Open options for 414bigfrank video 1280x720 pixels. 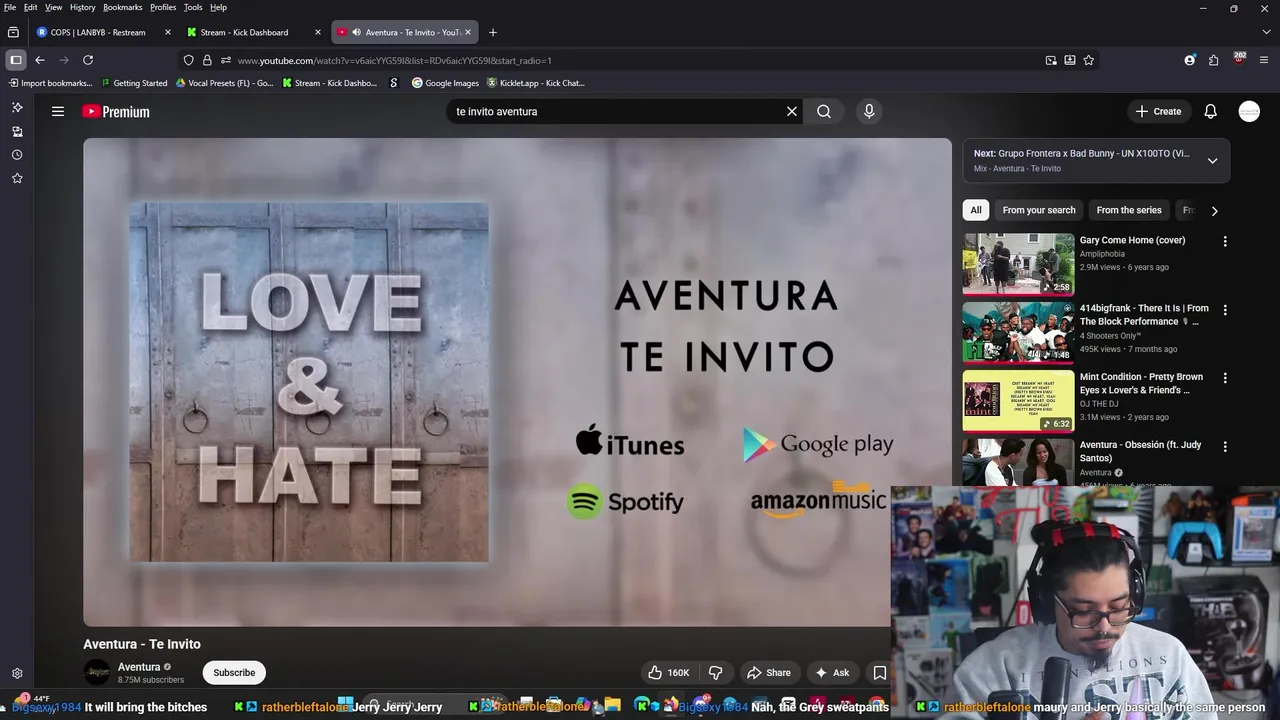(x=1225, y=310)
